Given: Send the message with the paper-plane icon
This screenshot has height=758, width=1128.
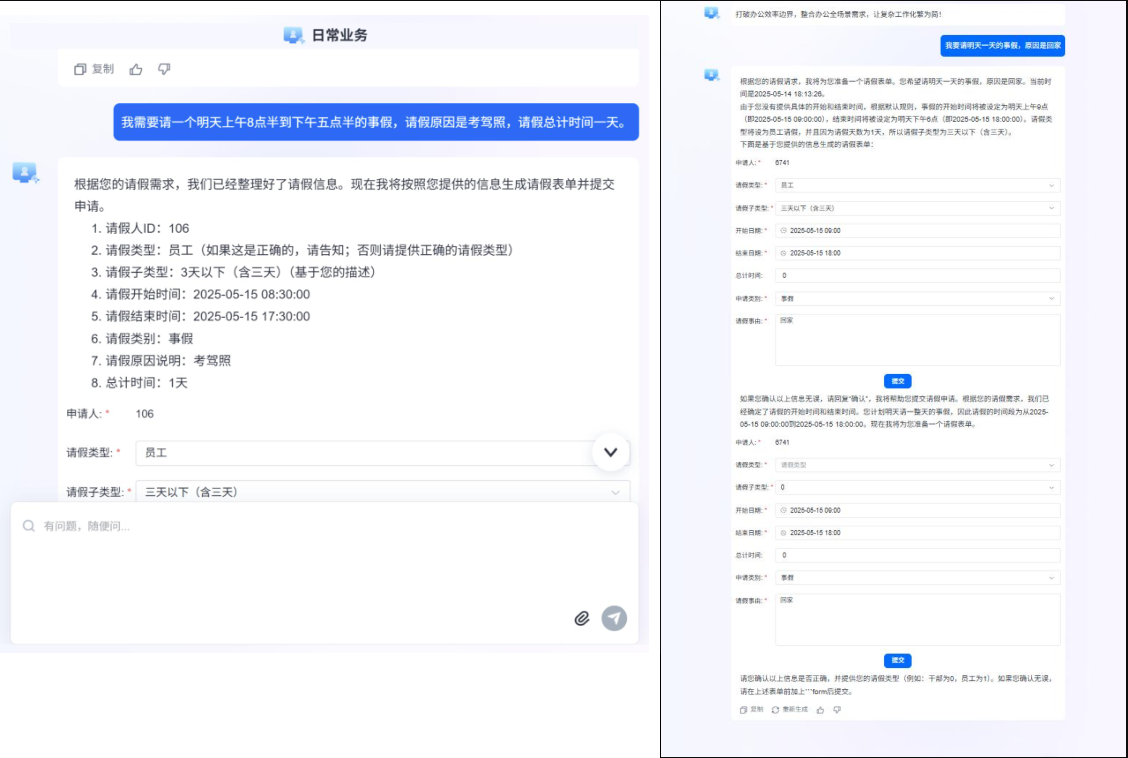Looking at the screenshot, I should click(x=614, y=618).
